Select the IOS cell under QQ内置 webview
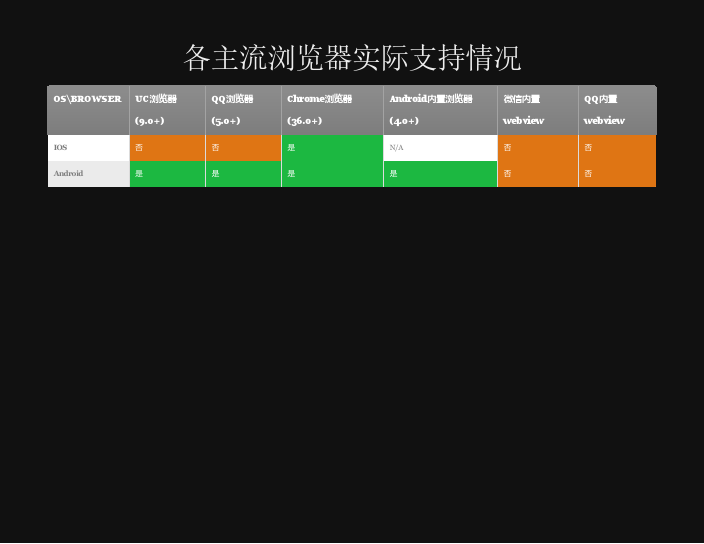This screenshot has width=704, height=544. 617,148
